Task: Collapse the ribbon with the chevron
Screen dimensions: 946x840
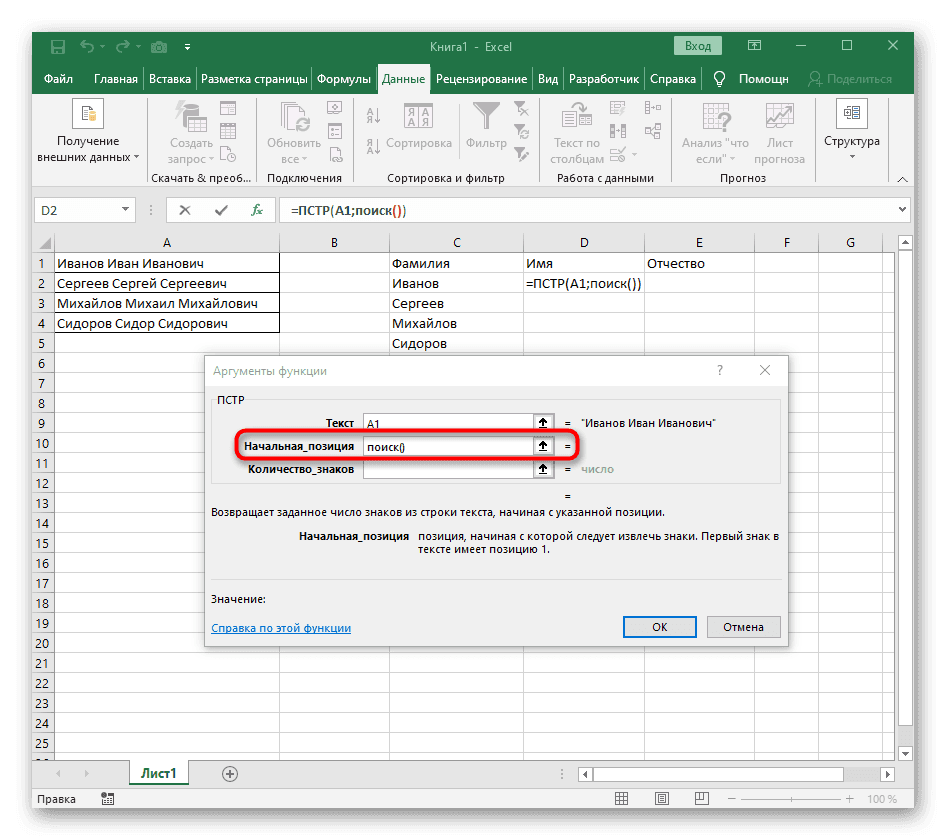Action: (x=901, y=178)
